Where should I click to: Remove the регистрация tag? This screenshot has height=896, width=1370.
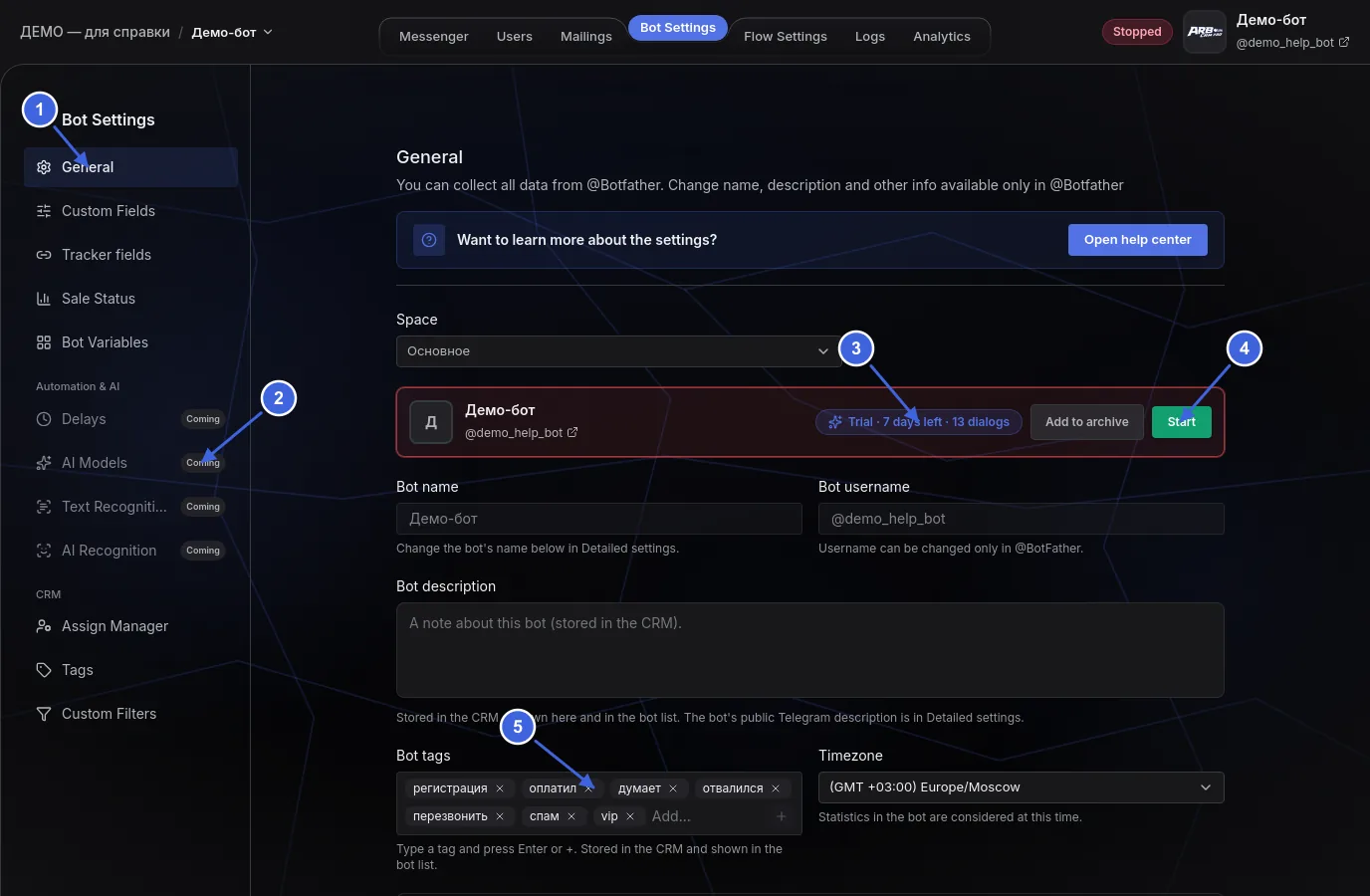[500, 788]
